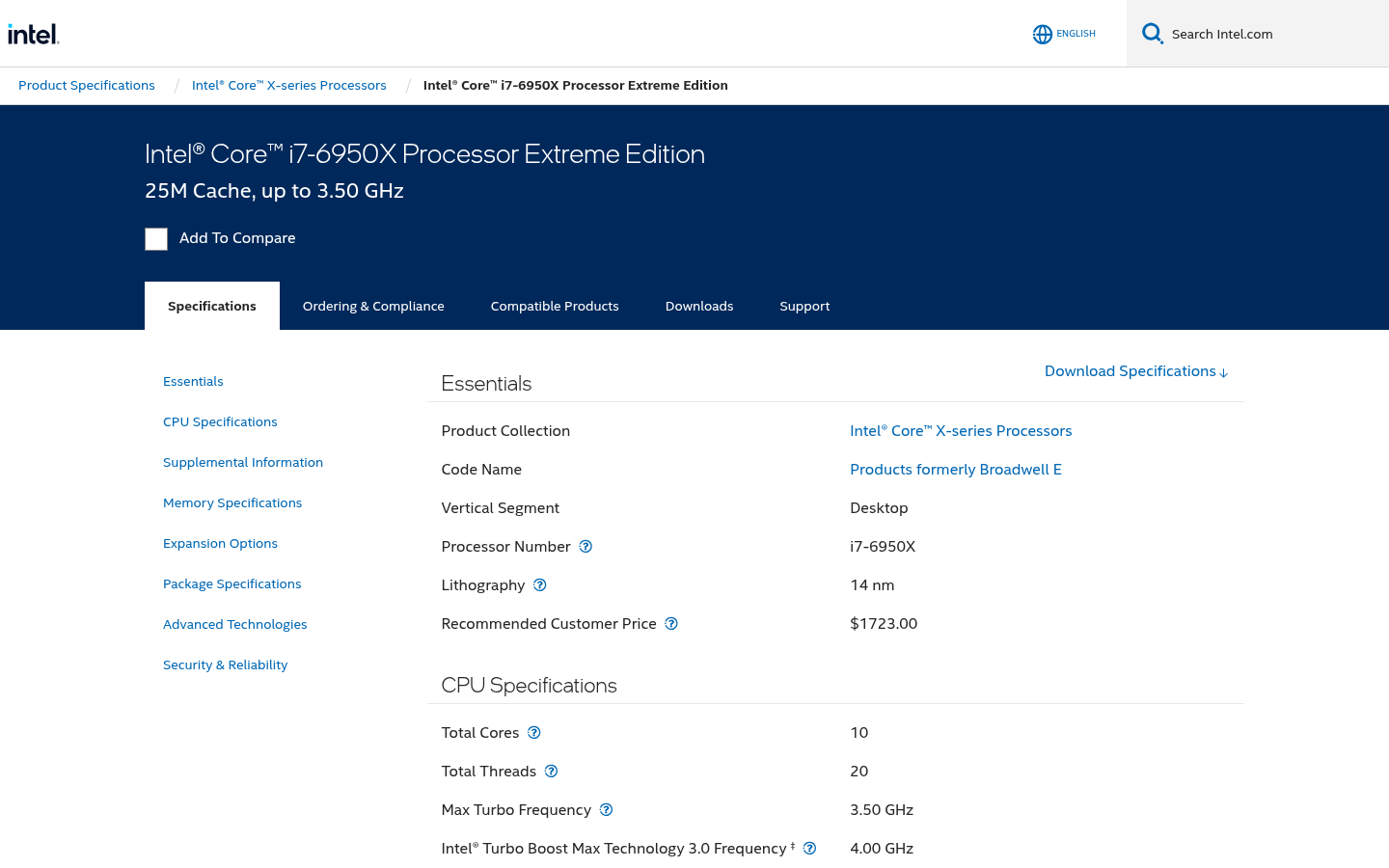Image resolution: width=1389 pixels, height=868 pixels.
Task: Jump to Supplemental Information section
Action: (243, 463)
